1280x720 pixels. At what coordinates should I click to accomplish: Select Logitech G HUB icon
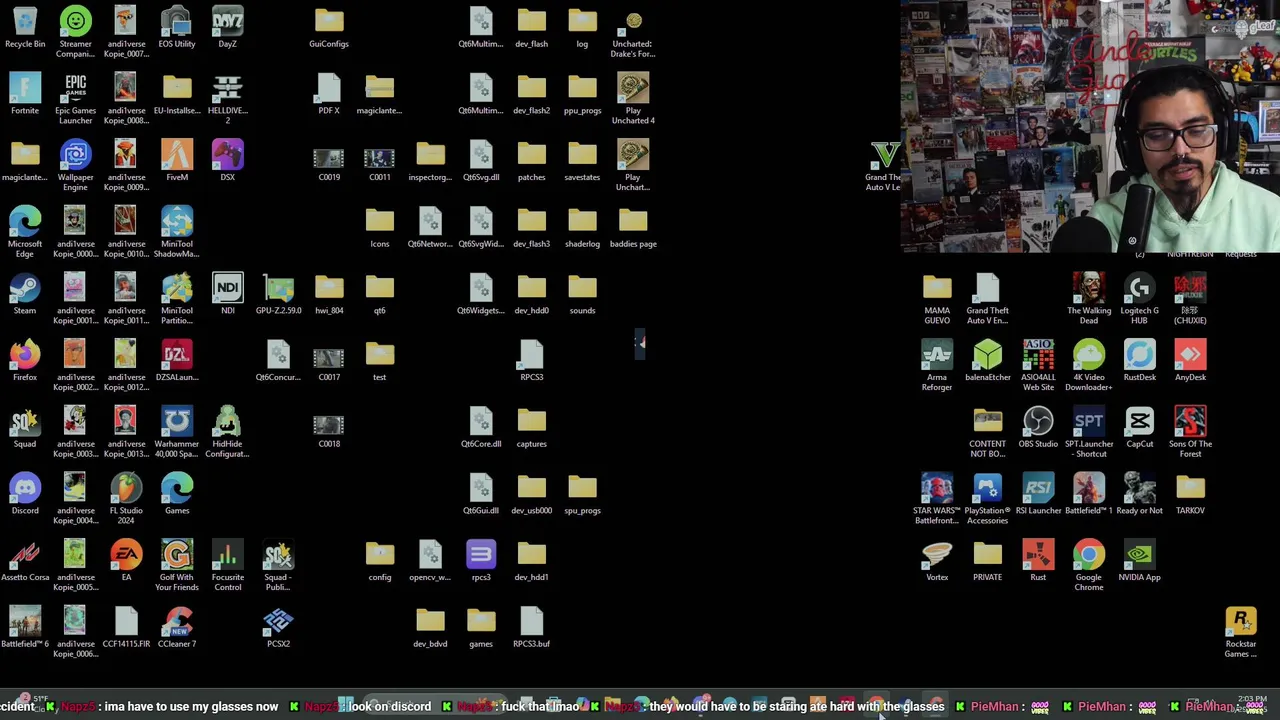[x=1139, y=299]
